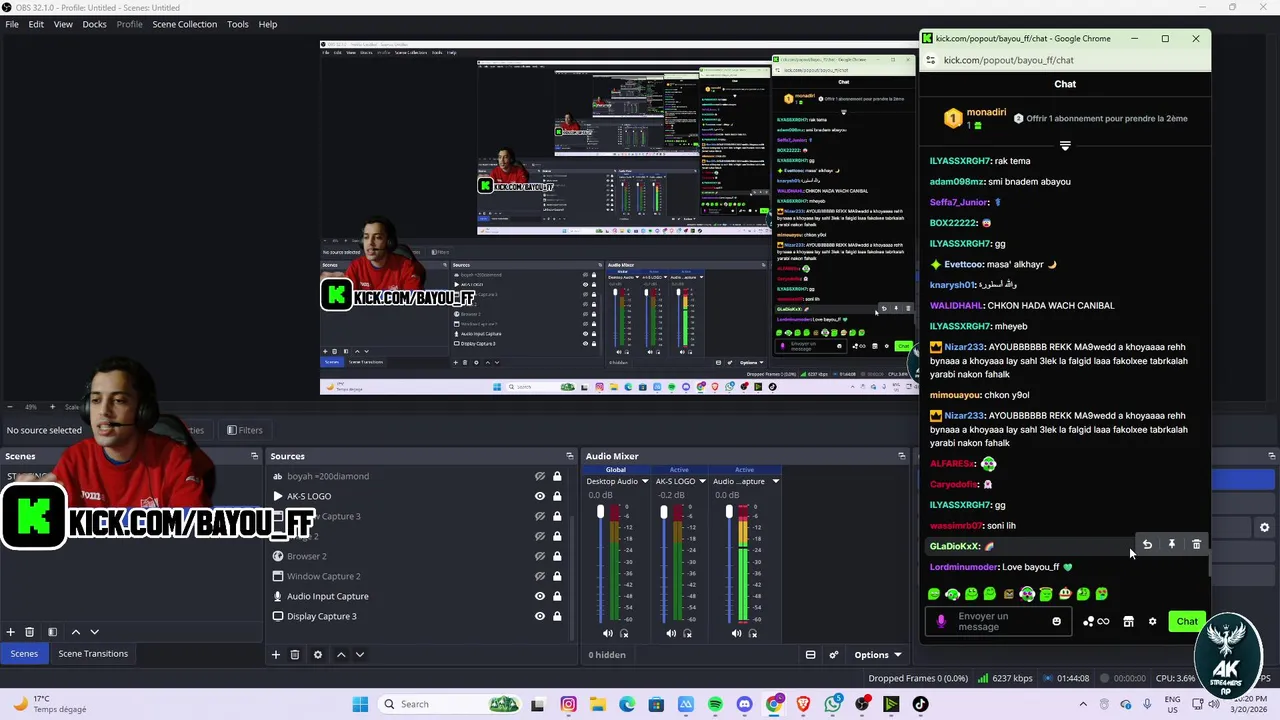Unlock the Display Capture 3 source
Viewport: 1280px width, 720px height.
(x=557, y=616)
